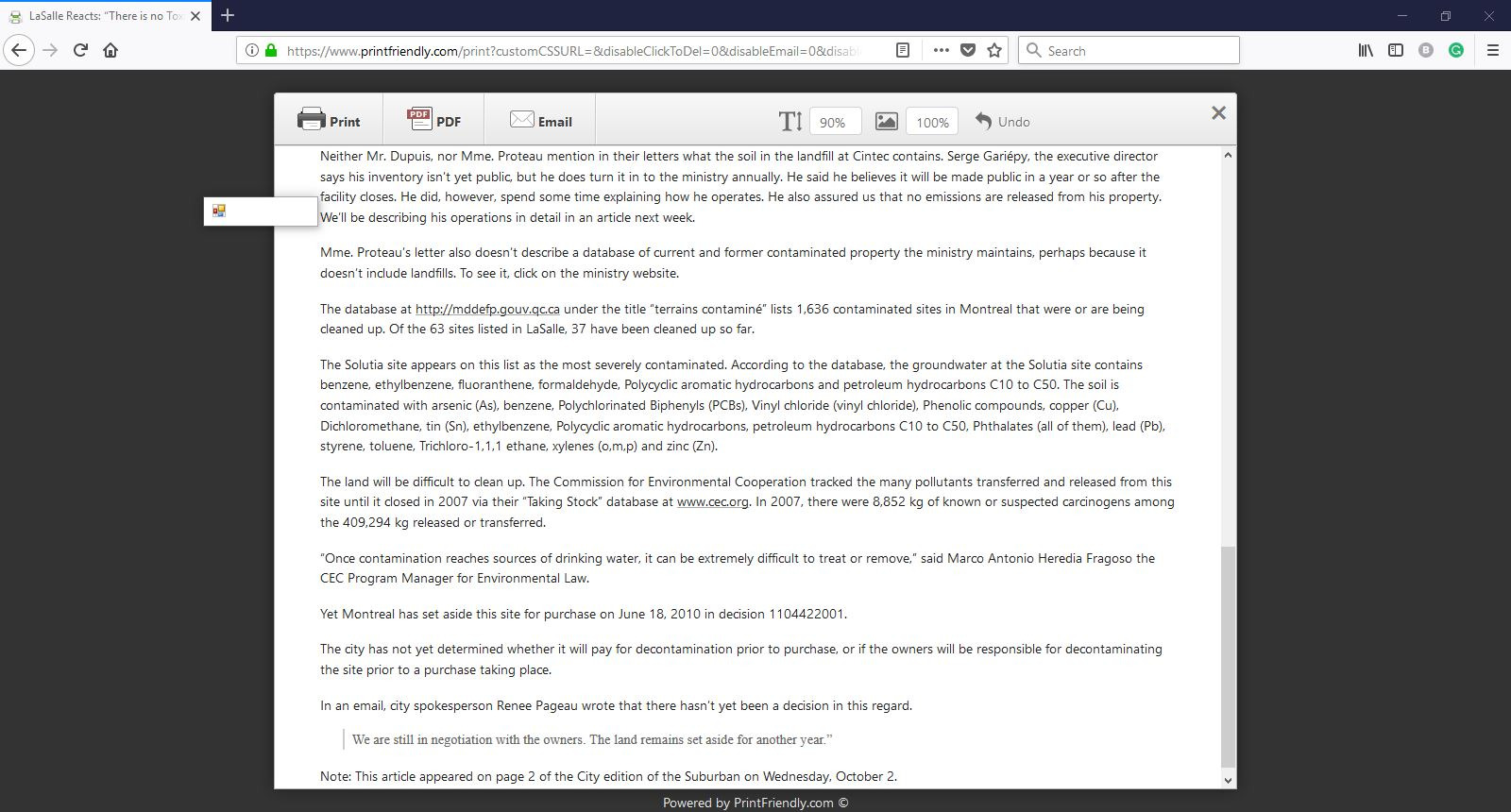Restore down the browser window
Viewport: 1511px width, 812px height.
coord(1446,15)
